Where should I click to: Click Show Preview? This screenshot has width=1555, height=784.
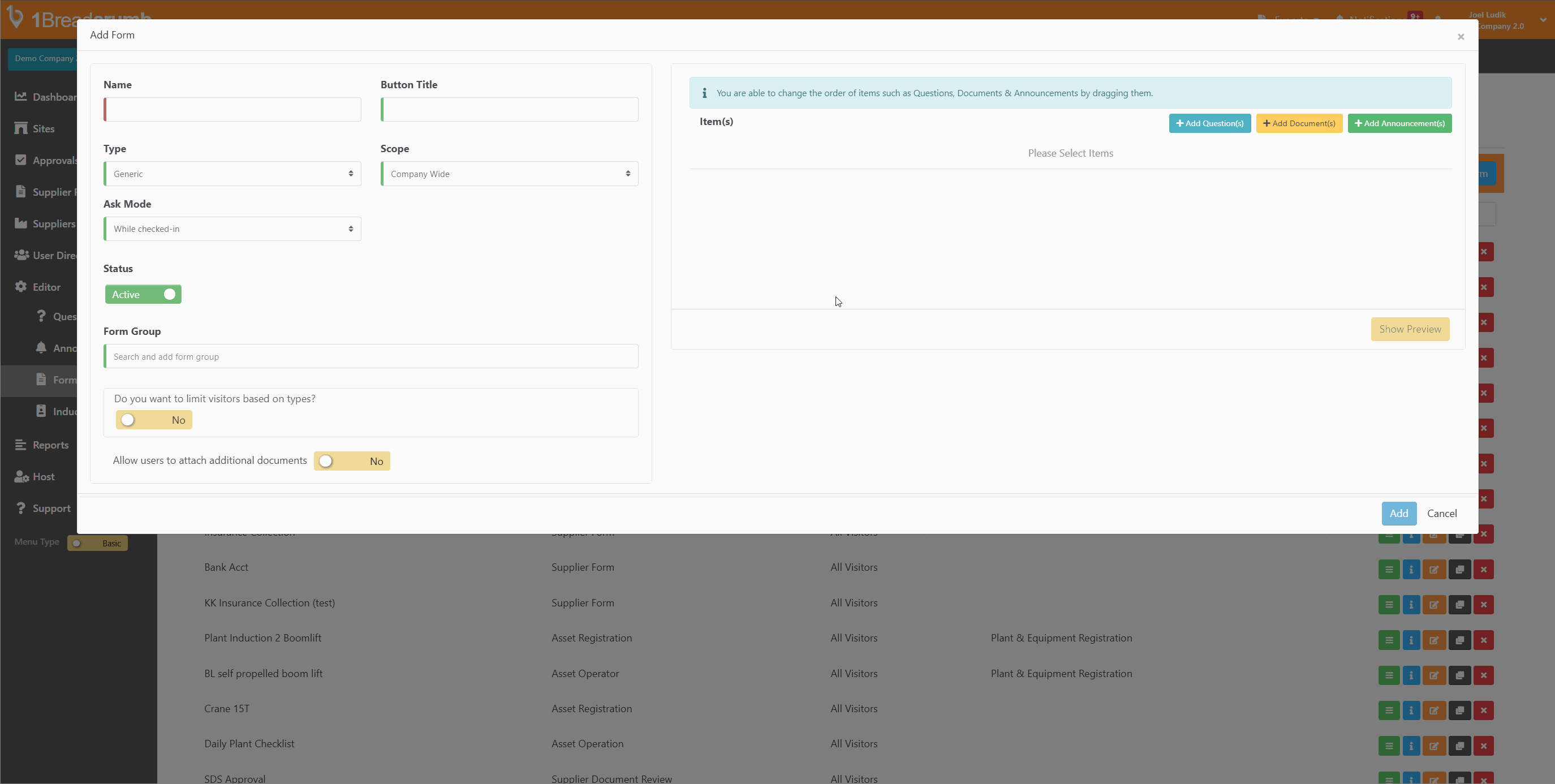(1410, 329)
